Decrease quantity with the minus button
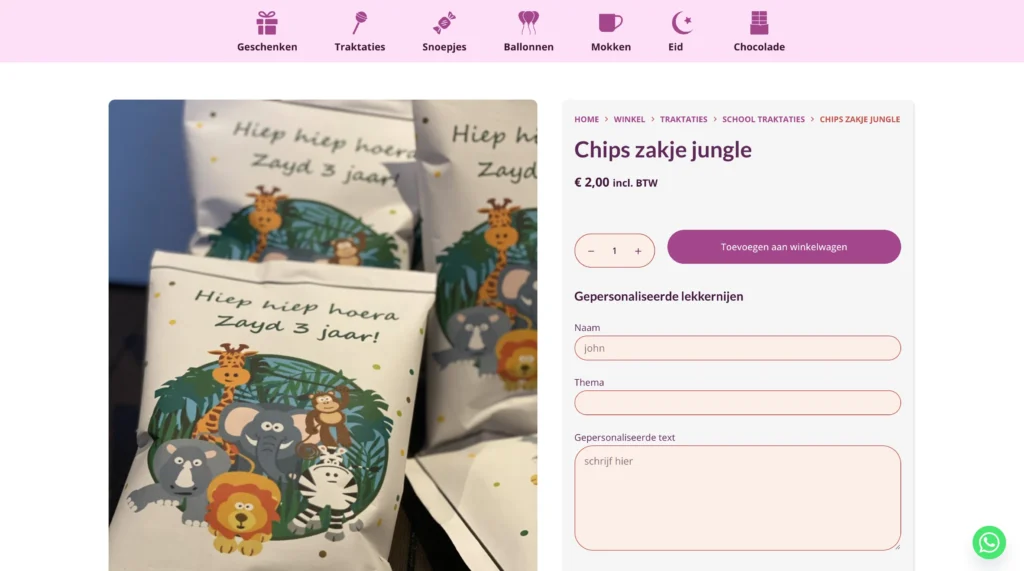The image size is (1024, 571). tap(591, 251)
